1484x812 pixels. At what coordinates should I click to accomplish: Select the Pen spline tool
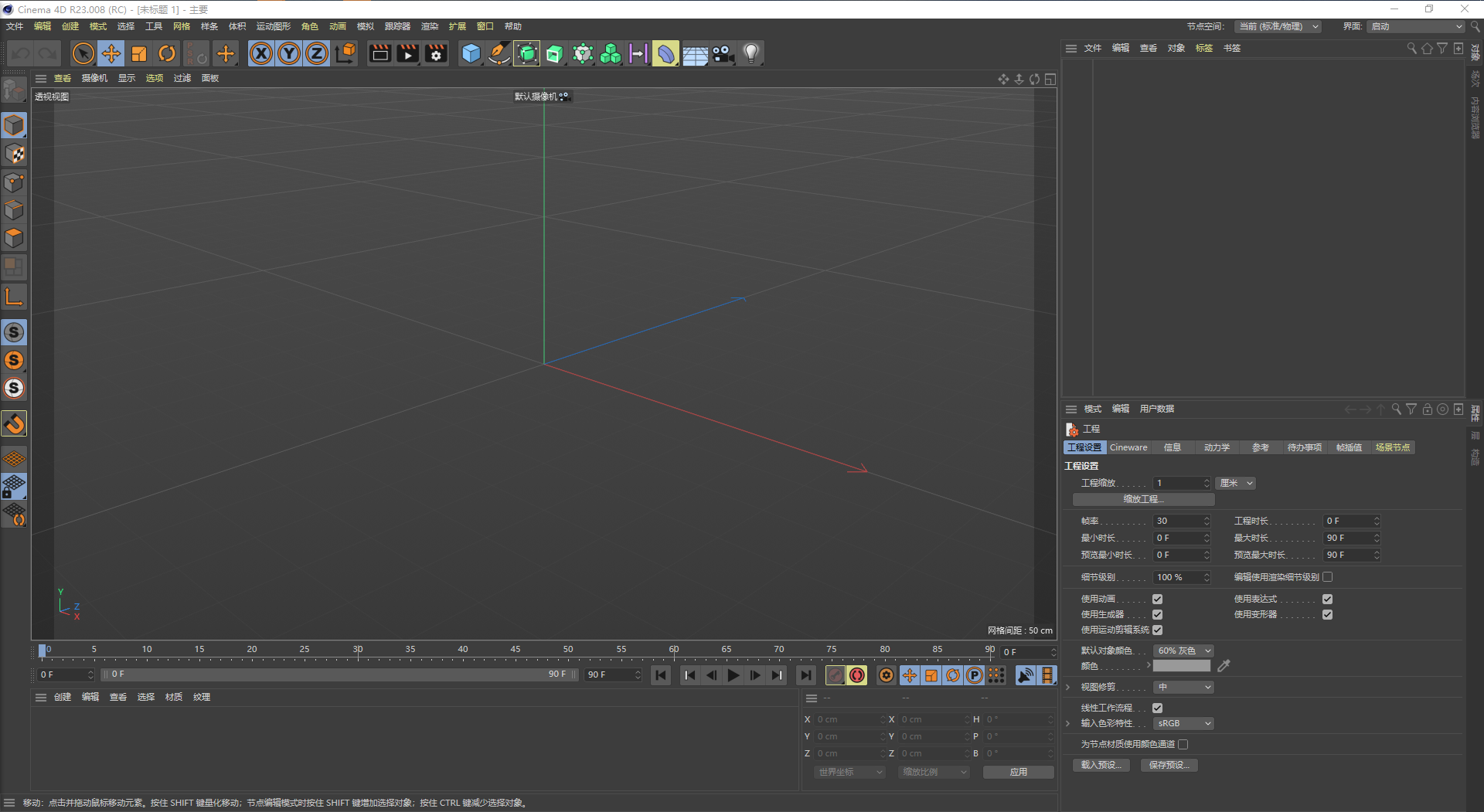point(499,53)
